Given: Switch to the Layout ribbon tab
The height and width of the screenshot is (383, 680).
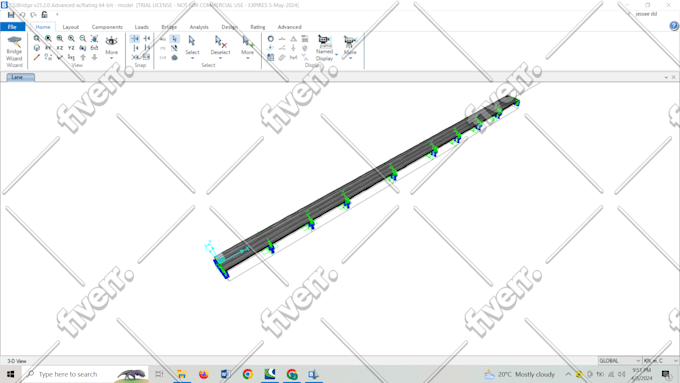Looking at the screenshot, I should (x=71, y=27).
